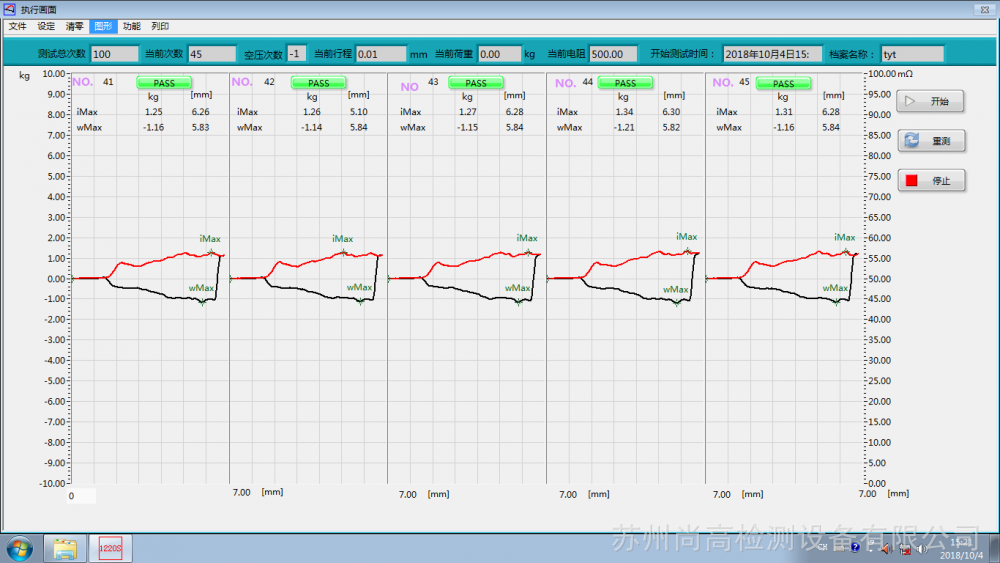Click the Windows Start orb

point(19,548)
